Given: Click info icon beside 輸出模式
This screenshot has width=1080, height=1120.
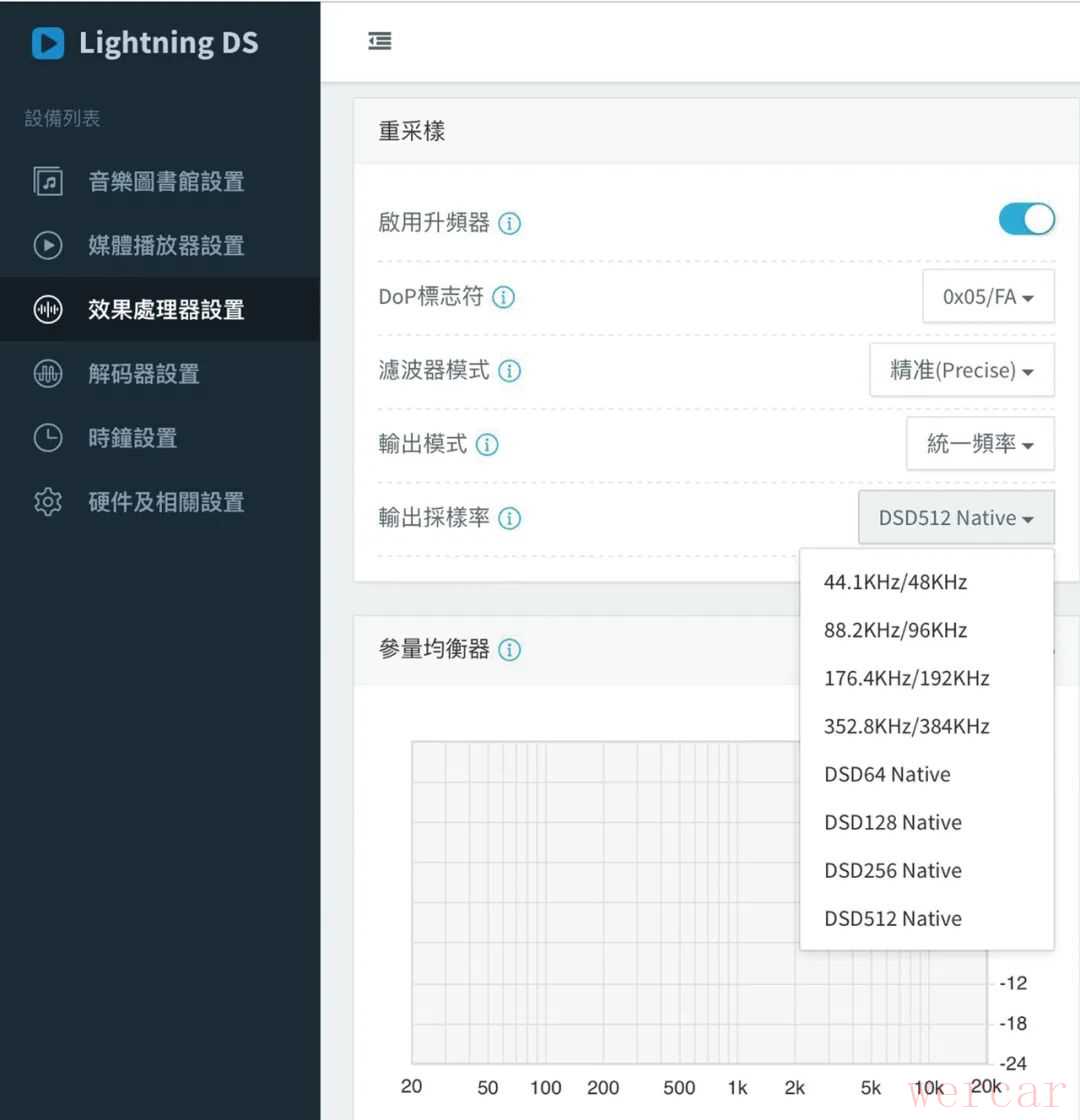Looking at the screenshot, I should click(487, 445).
